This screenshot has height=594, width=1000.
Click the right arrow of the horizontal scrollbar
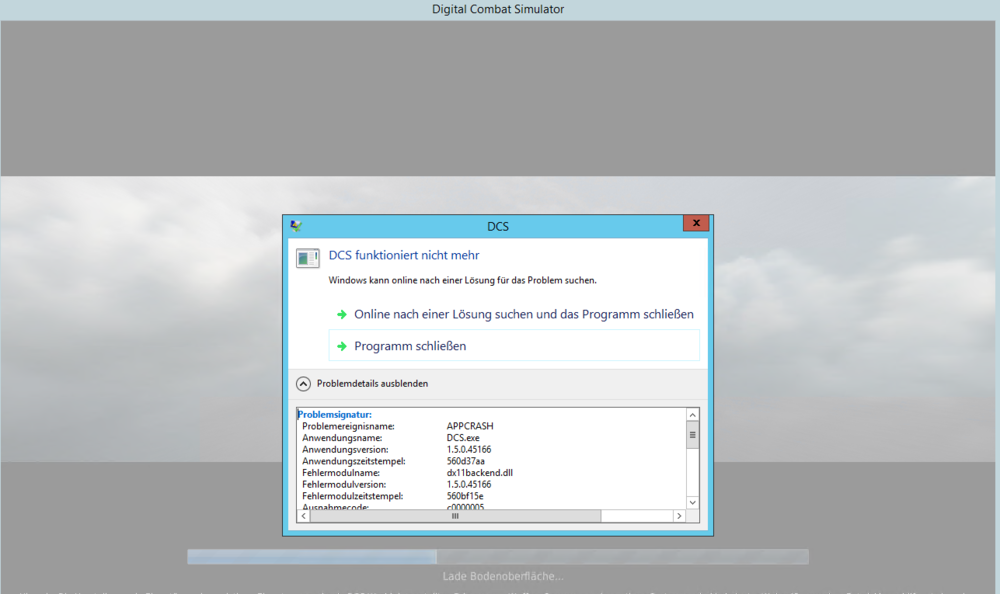679,515
